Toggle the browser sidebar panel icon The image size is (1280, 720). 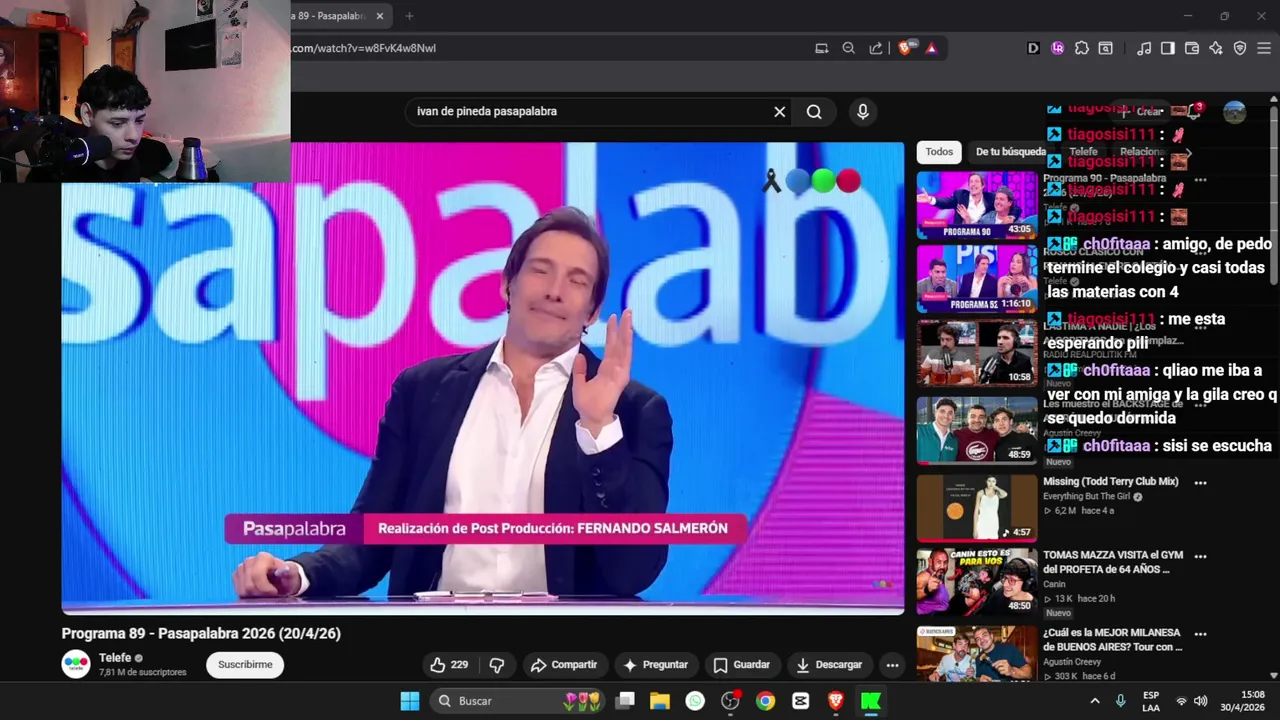tap(1167, 48)
